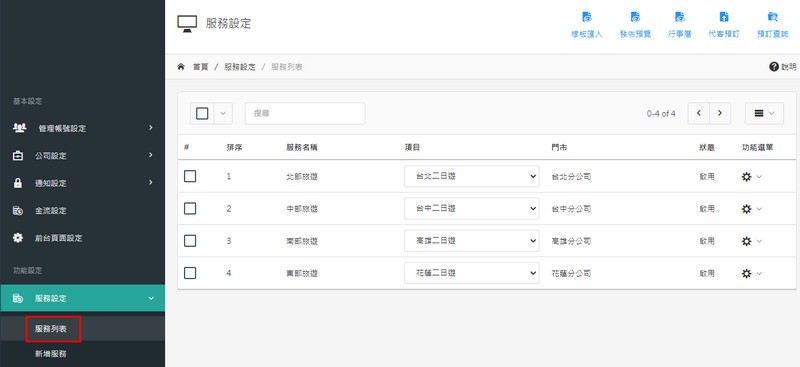Open 通知設定 in sidebar
800x367 pixels.
pyautogui.click(x=82, y=183)
